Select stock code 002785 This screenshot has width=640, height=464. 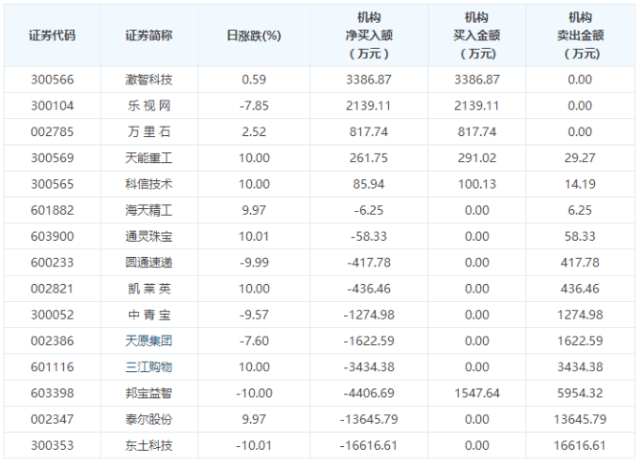(x=52, y=132)
